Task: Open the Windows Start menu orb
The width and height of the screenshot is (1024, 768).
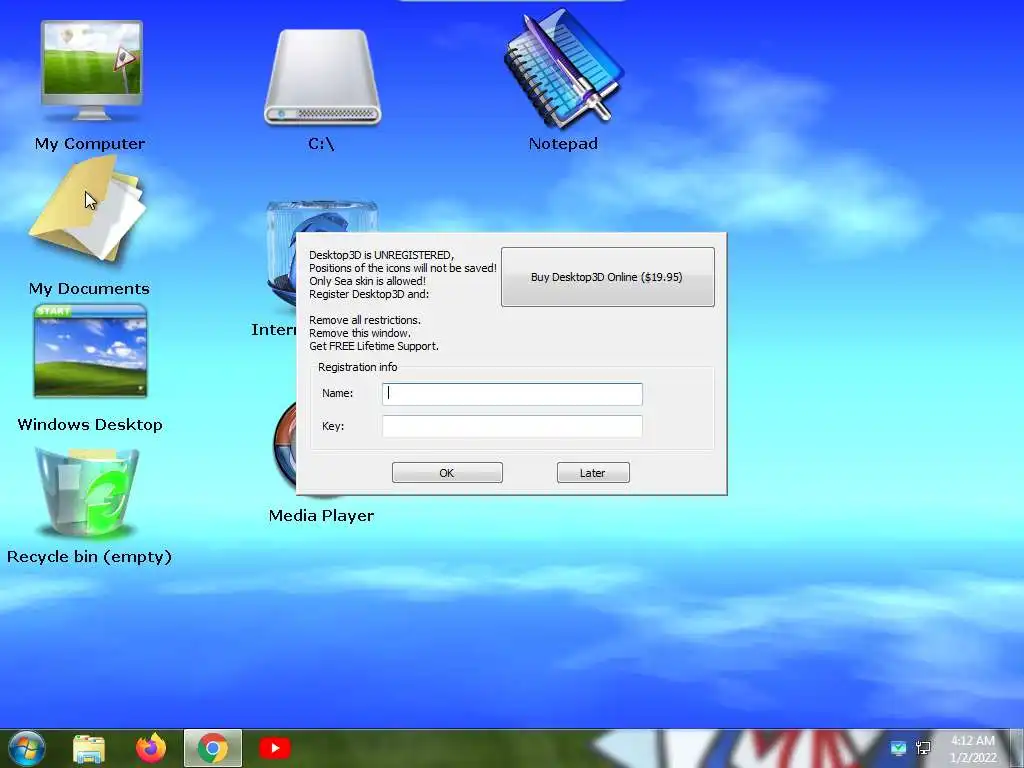Action: click(x=27, y=748)
